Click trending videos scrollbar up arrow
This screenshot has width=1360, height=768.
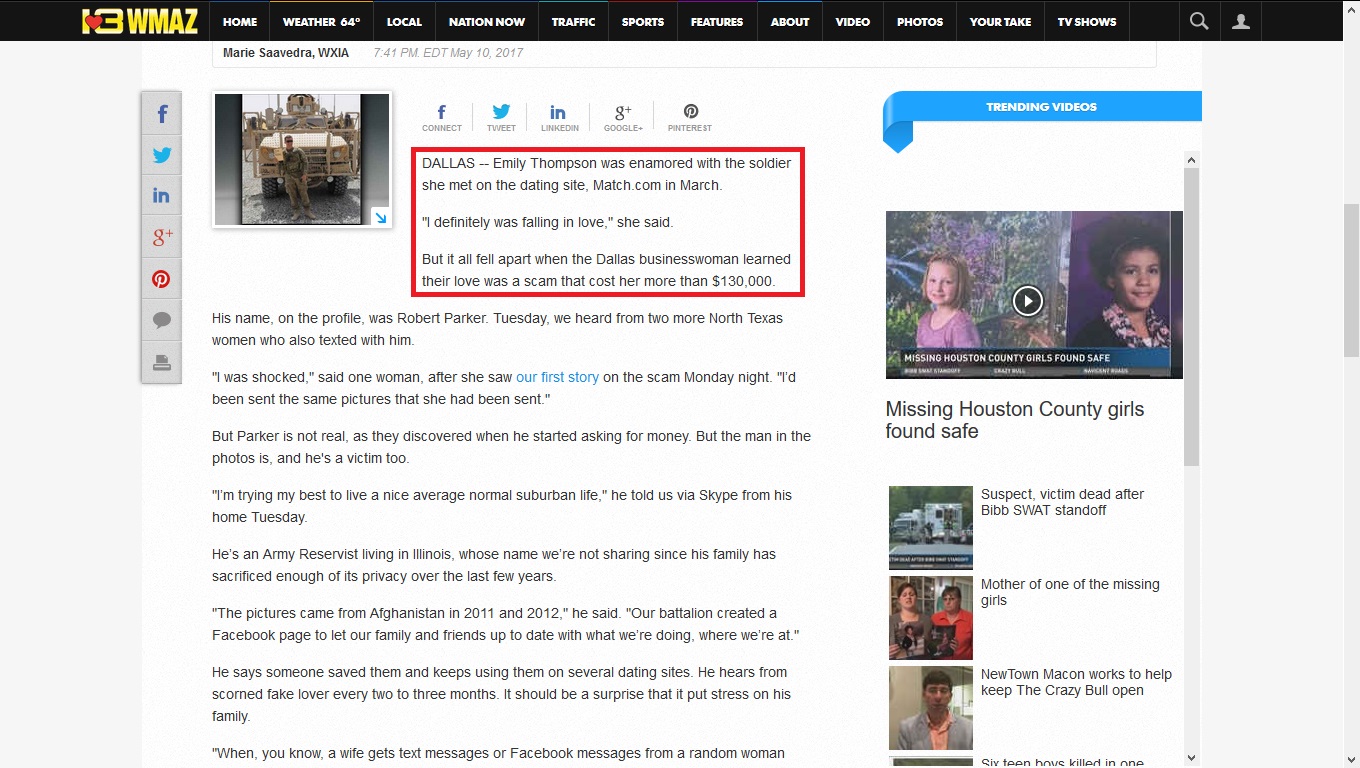[1191, 159]
